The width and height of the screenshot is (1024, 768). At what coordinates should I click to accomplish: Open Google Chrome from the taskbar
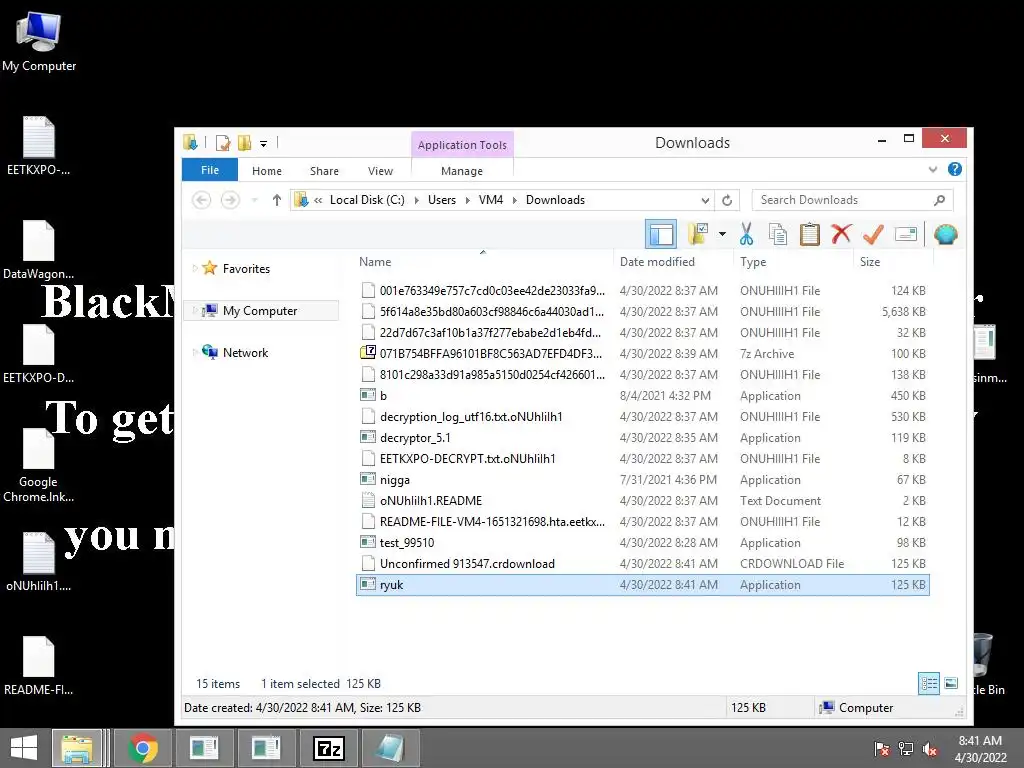coord(143,748)
